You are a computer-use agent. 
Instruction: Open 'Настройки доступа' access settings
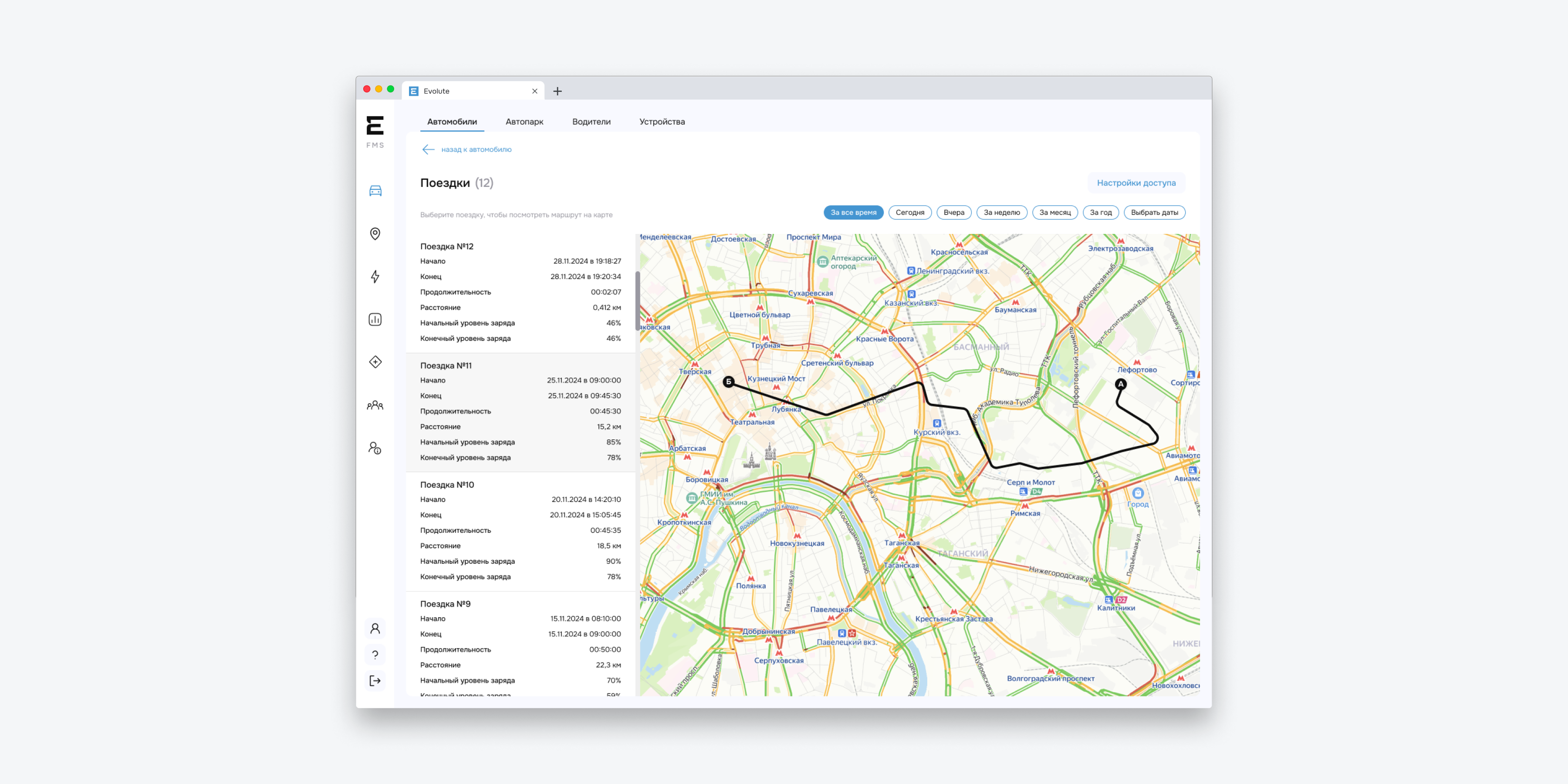[x=1136, y=182]
